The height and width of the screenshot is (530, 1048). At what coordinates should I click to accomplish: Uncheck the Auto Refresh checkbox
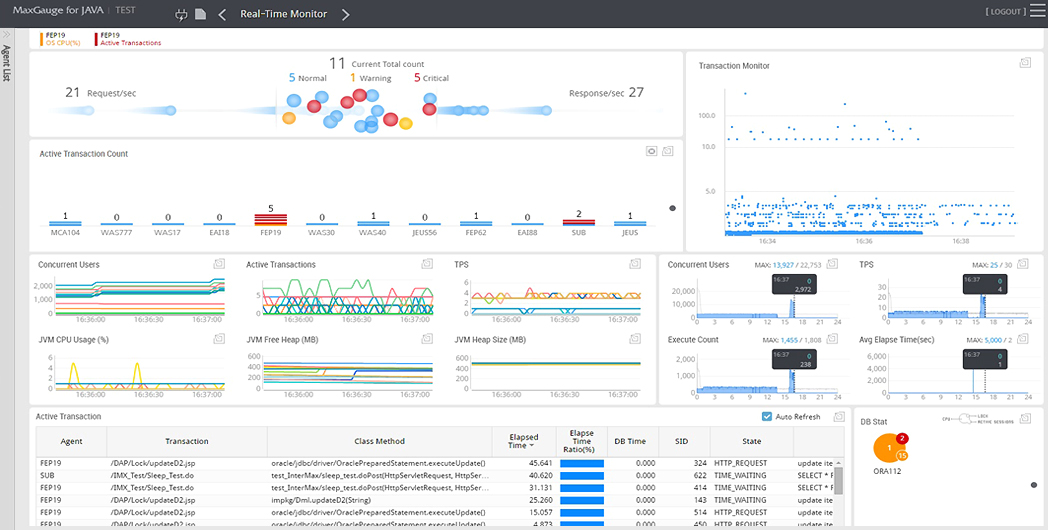click(767, 416)
